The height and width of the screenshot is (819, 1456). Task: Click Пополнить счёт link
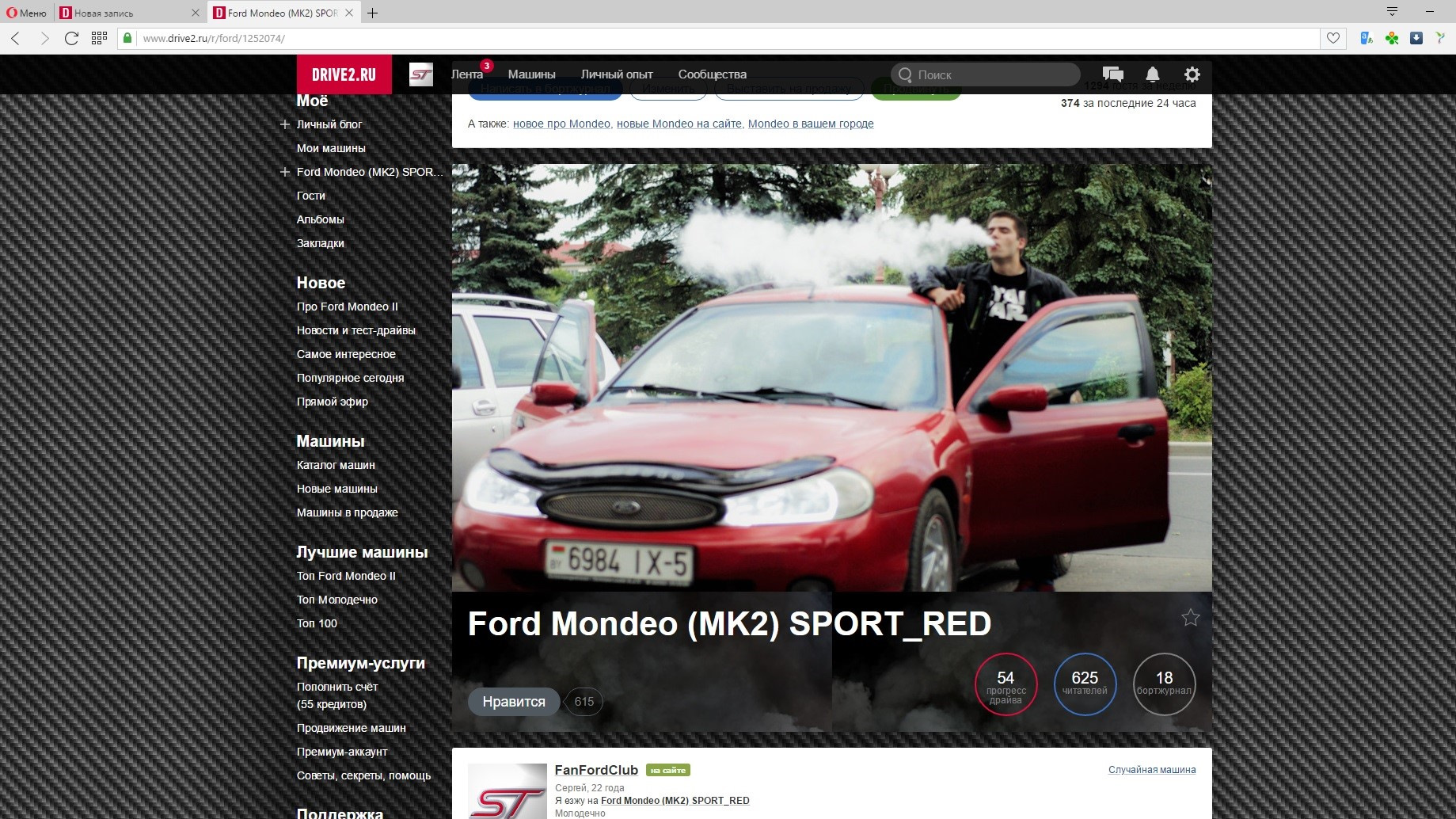point(337,687)
